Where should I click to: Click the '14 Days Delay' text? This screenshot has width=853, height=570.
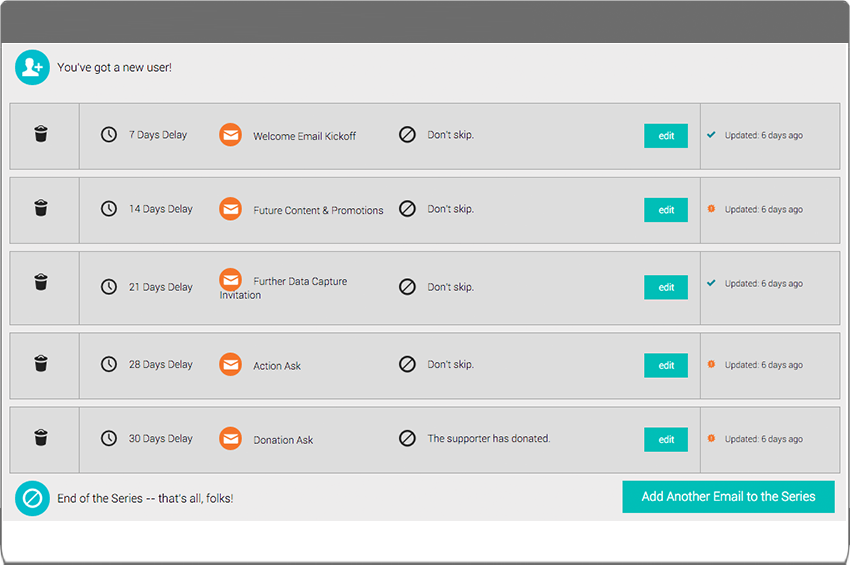pos(160,209)
